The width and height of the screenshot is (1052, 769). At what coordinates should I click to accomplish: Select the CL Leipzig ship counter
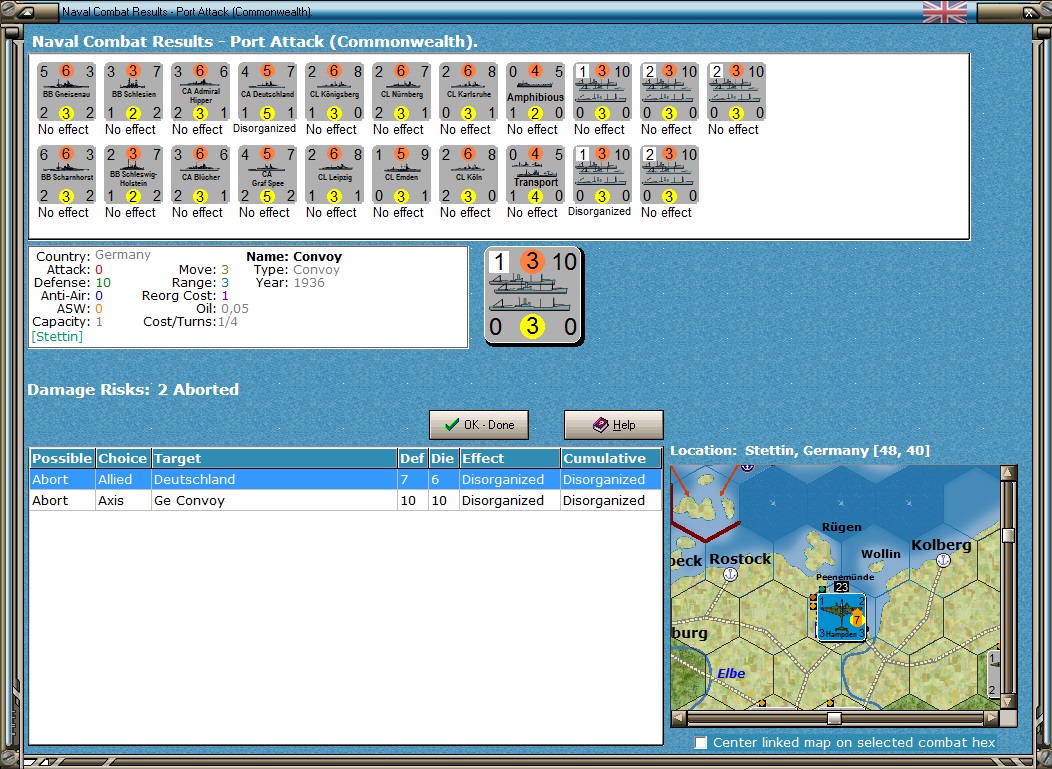pos(334,174)
